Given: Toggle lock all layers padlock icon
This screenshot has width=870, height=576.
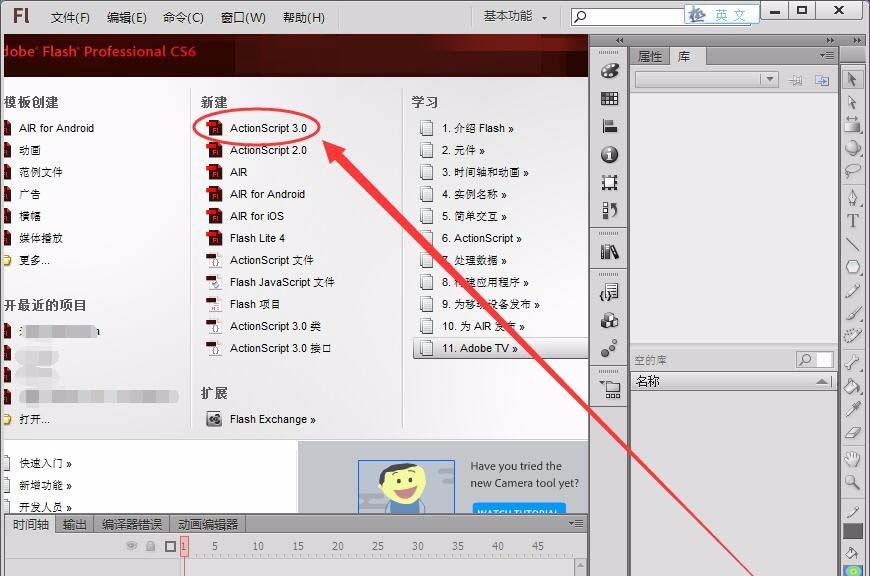Looking at the screenshot, I should 150,546.
